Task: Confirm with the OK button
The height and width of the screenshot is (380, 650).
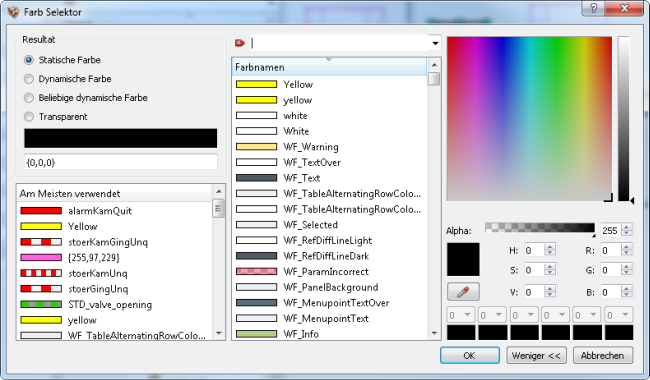Action: (x=470, y=356)
